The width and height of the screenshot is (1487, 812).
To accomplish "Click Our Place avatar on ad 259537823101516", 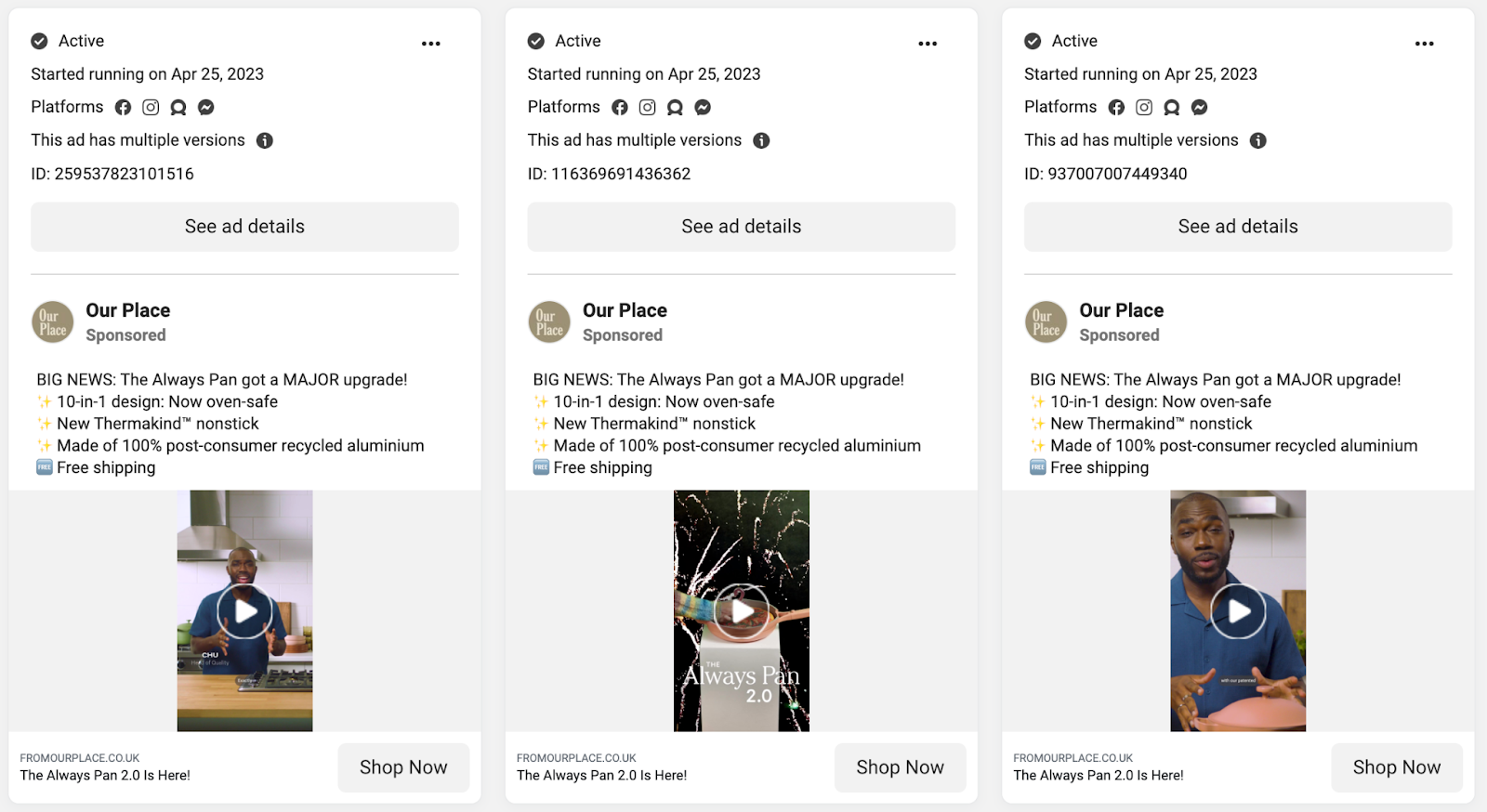I will pos(53,322).
